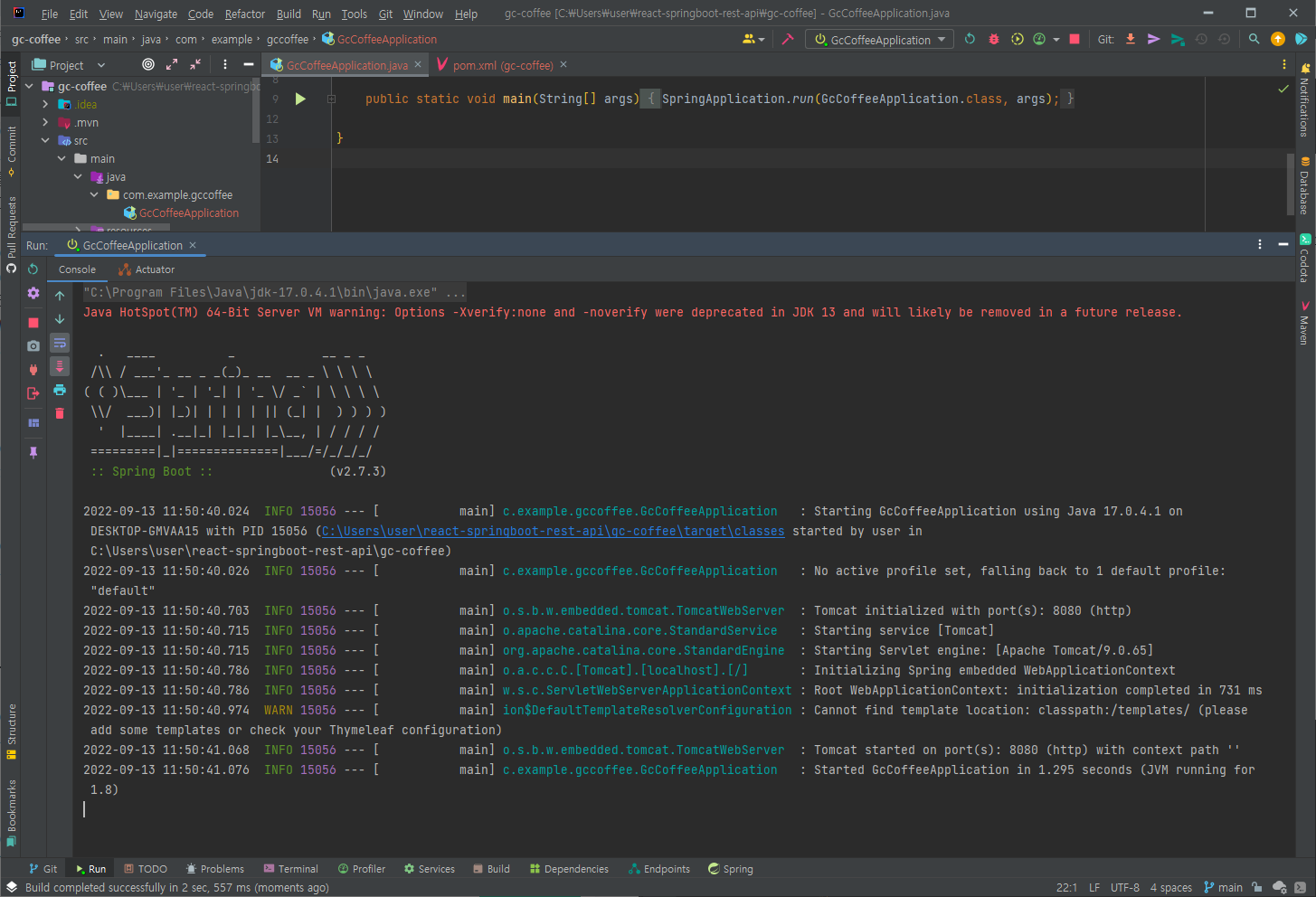This screenshot has height=897, width=1316.
Task: Toggle soft-wrap in the console
Action: click(60, 343)
